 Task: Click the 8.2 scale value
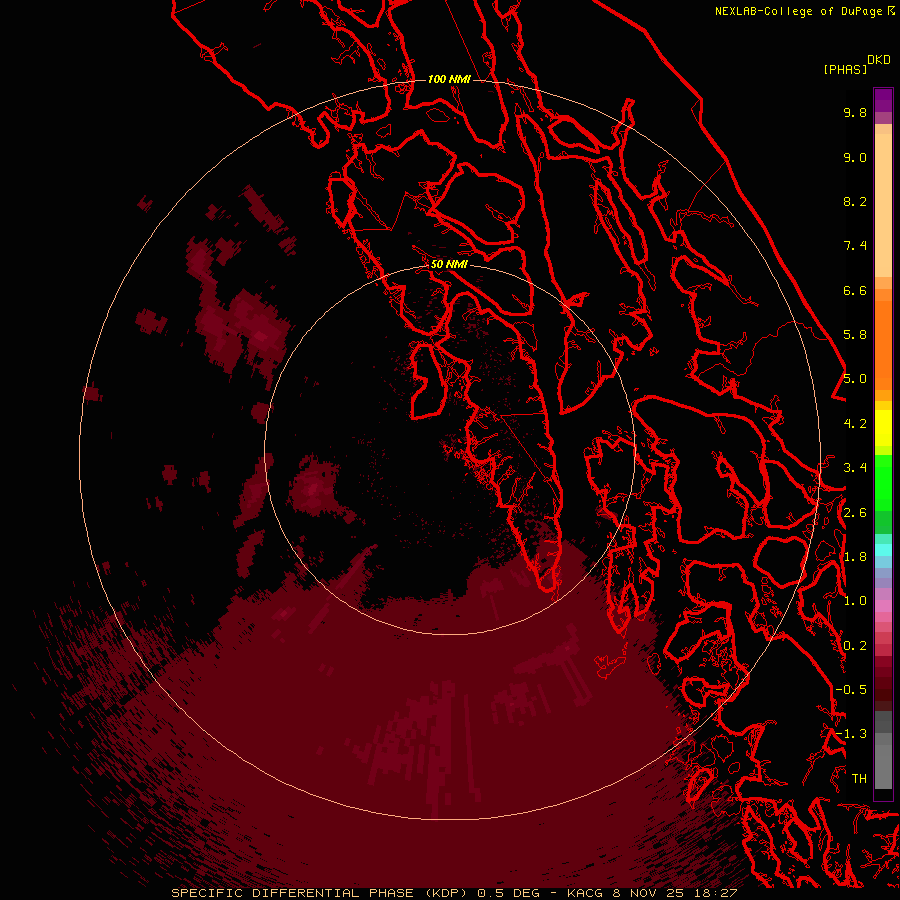coord(855,201)
